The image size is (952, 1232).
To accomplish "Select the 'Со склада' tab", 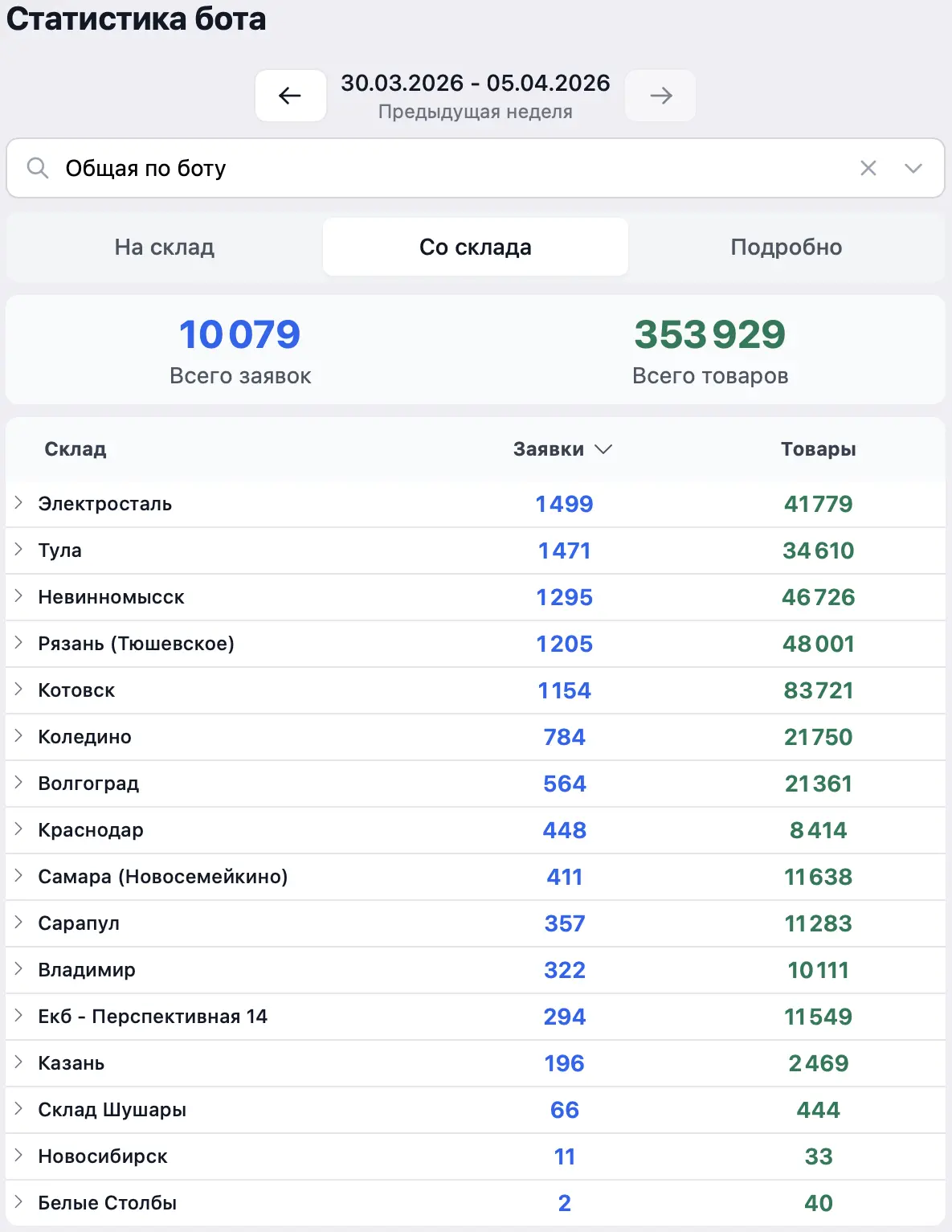I will tap(475, 247).
